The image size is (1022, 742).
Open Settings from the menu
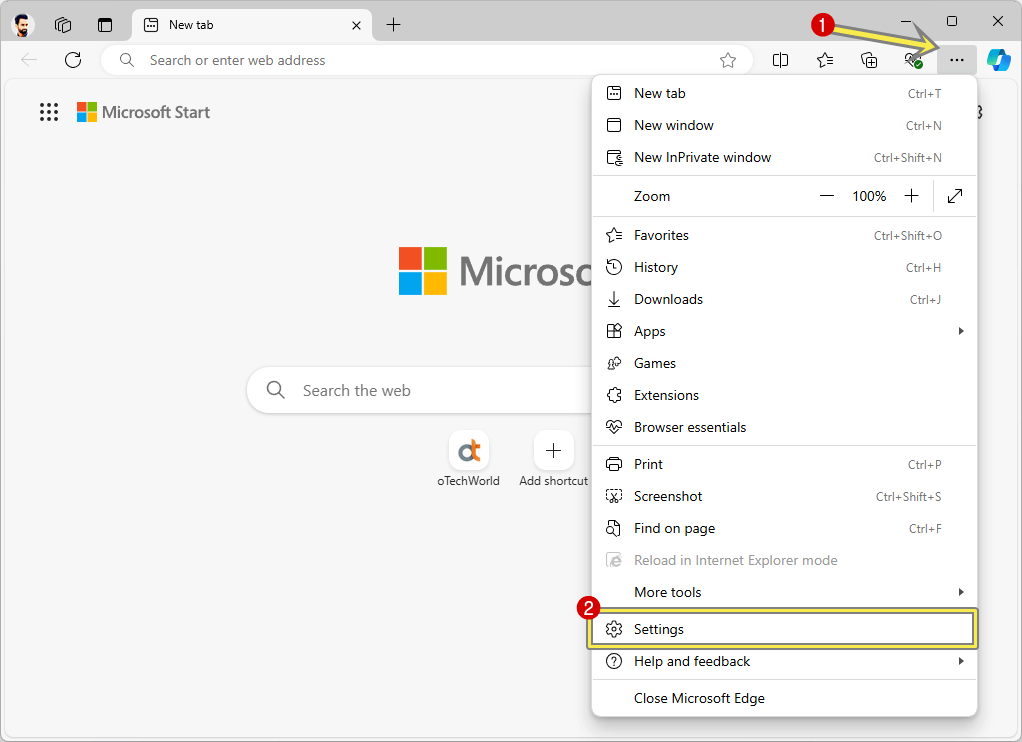click(784, 629)
